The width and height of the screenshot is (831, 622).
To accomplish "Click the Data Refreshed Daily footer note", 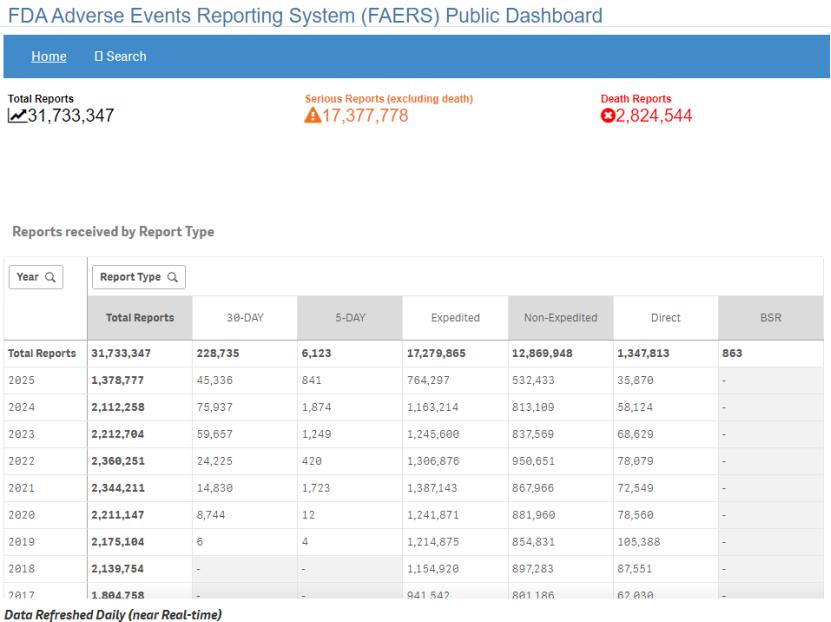I will point(113,615).
